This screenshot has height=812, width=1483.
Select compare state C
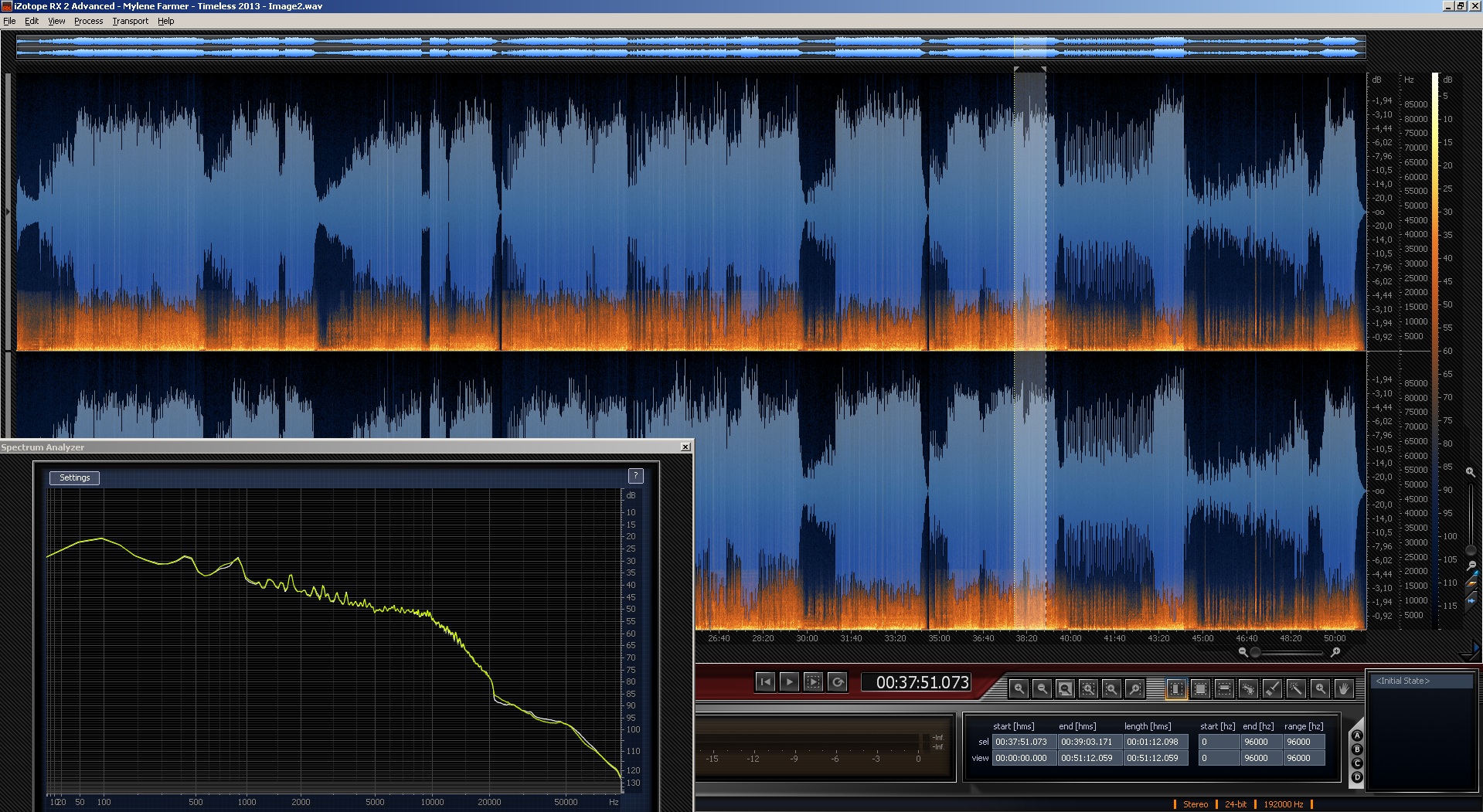point(1356,763)
